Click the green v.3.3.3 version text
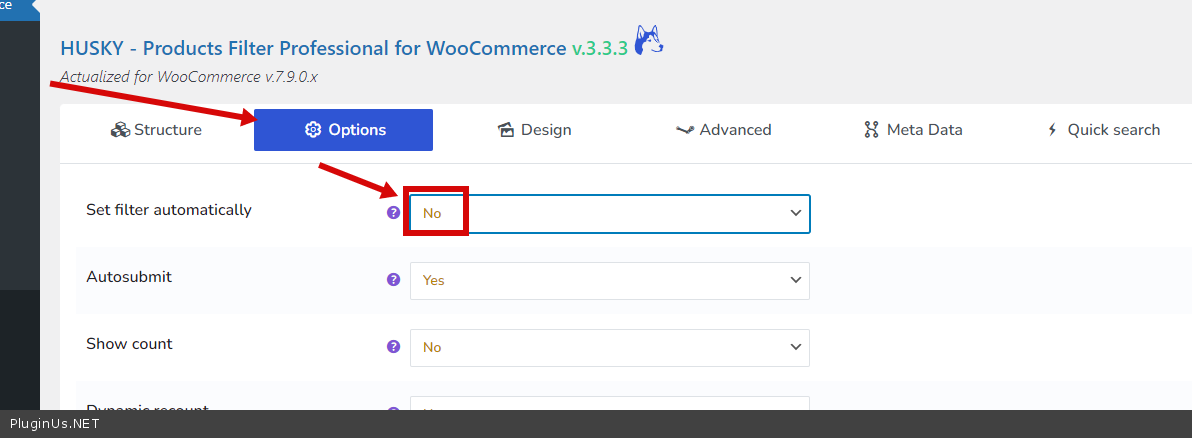Screen dimensions: 1192x438 click(x=600, y=48)
